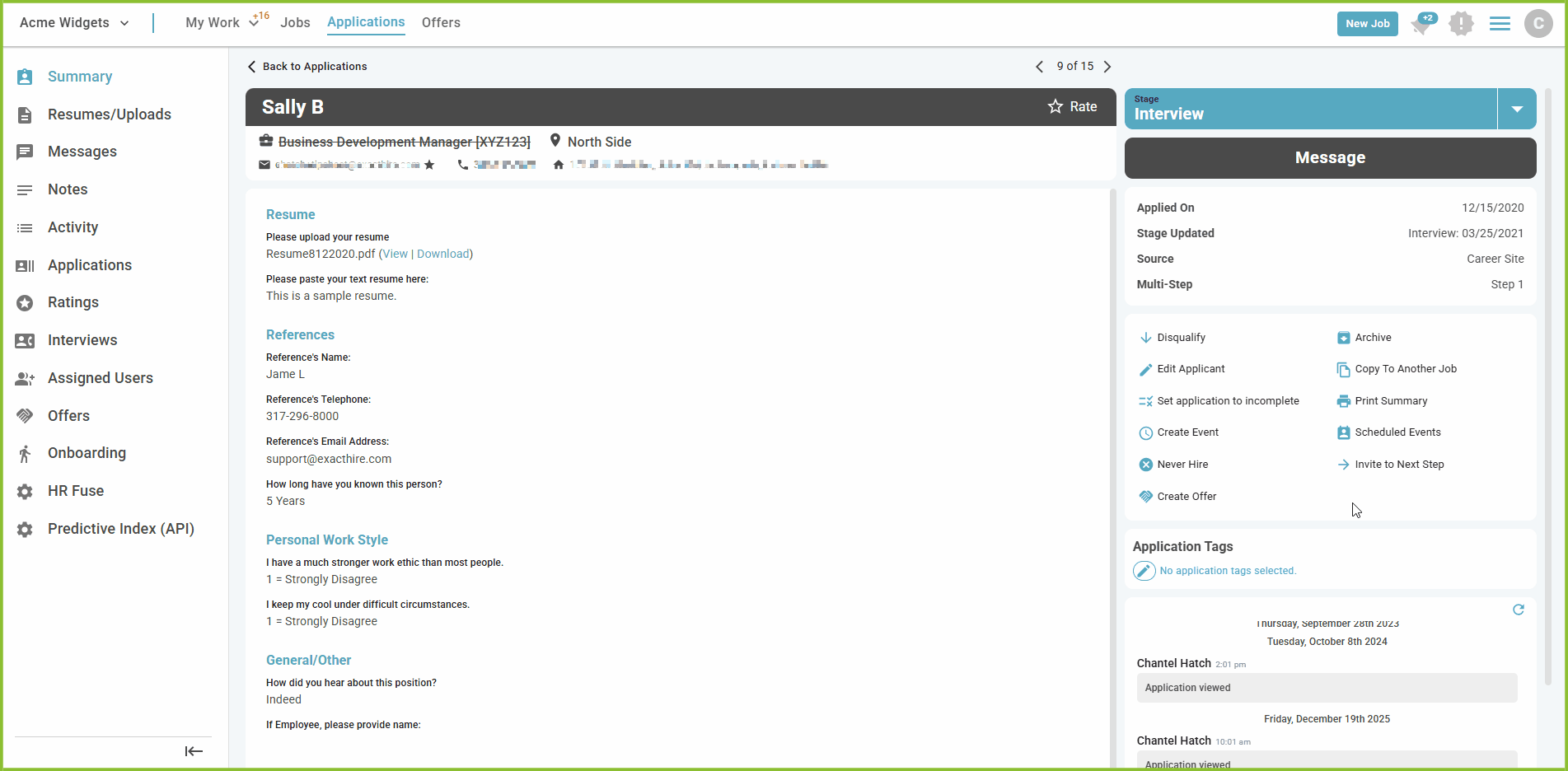Click the Download resume link

[443, 254]
